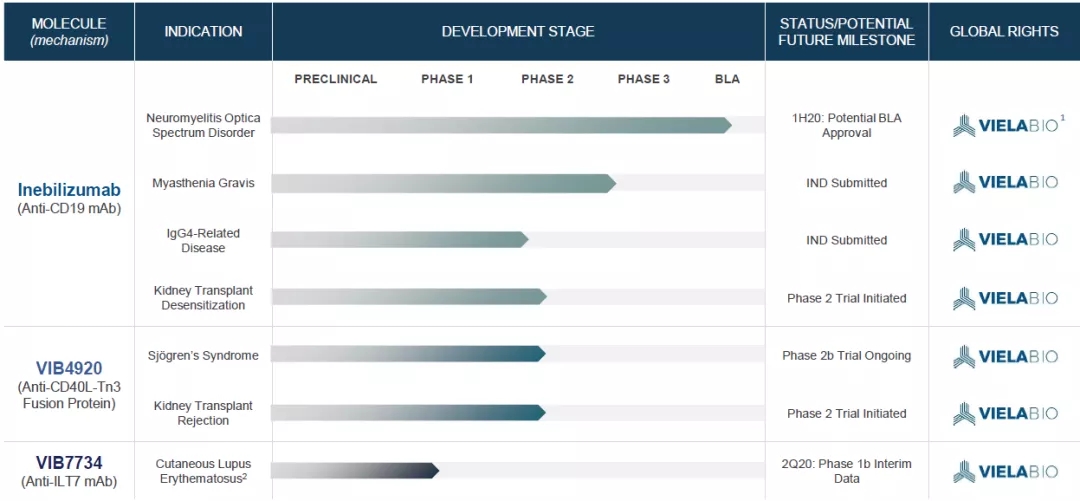Select the BLA stage label

point(727,79)
